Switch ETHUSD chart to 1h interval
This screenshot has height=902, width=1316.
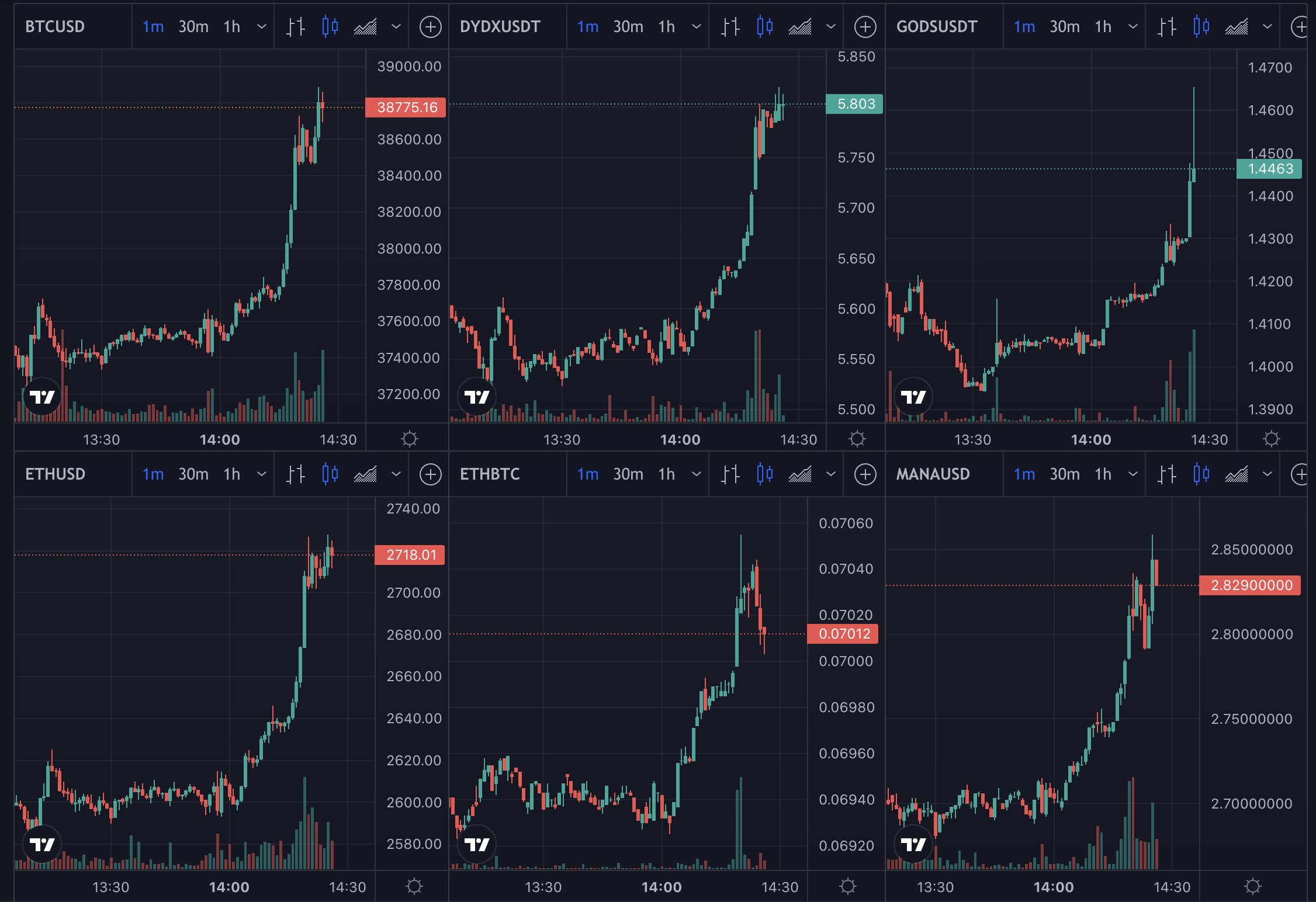pos(232,474)
